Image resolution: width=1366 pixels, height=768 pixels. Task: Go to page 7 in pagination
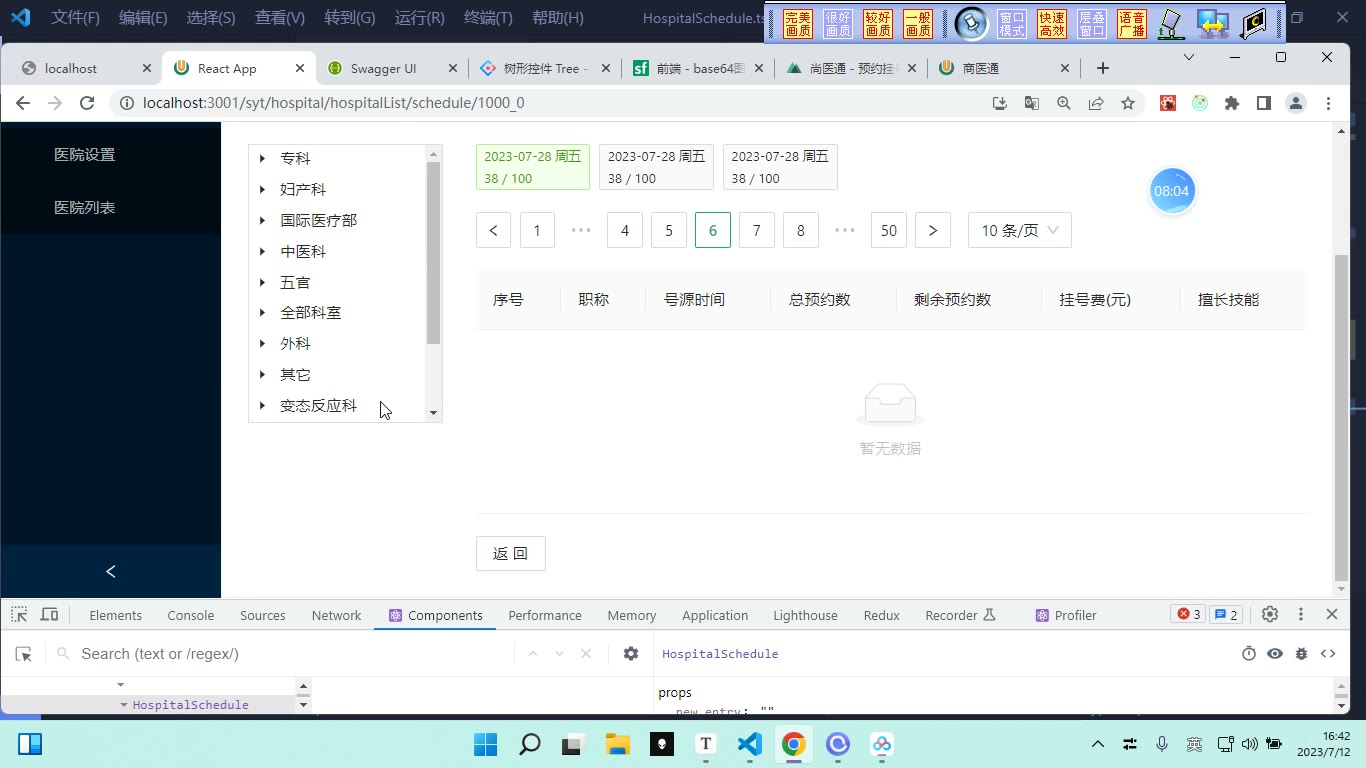[x=757, y=230]
